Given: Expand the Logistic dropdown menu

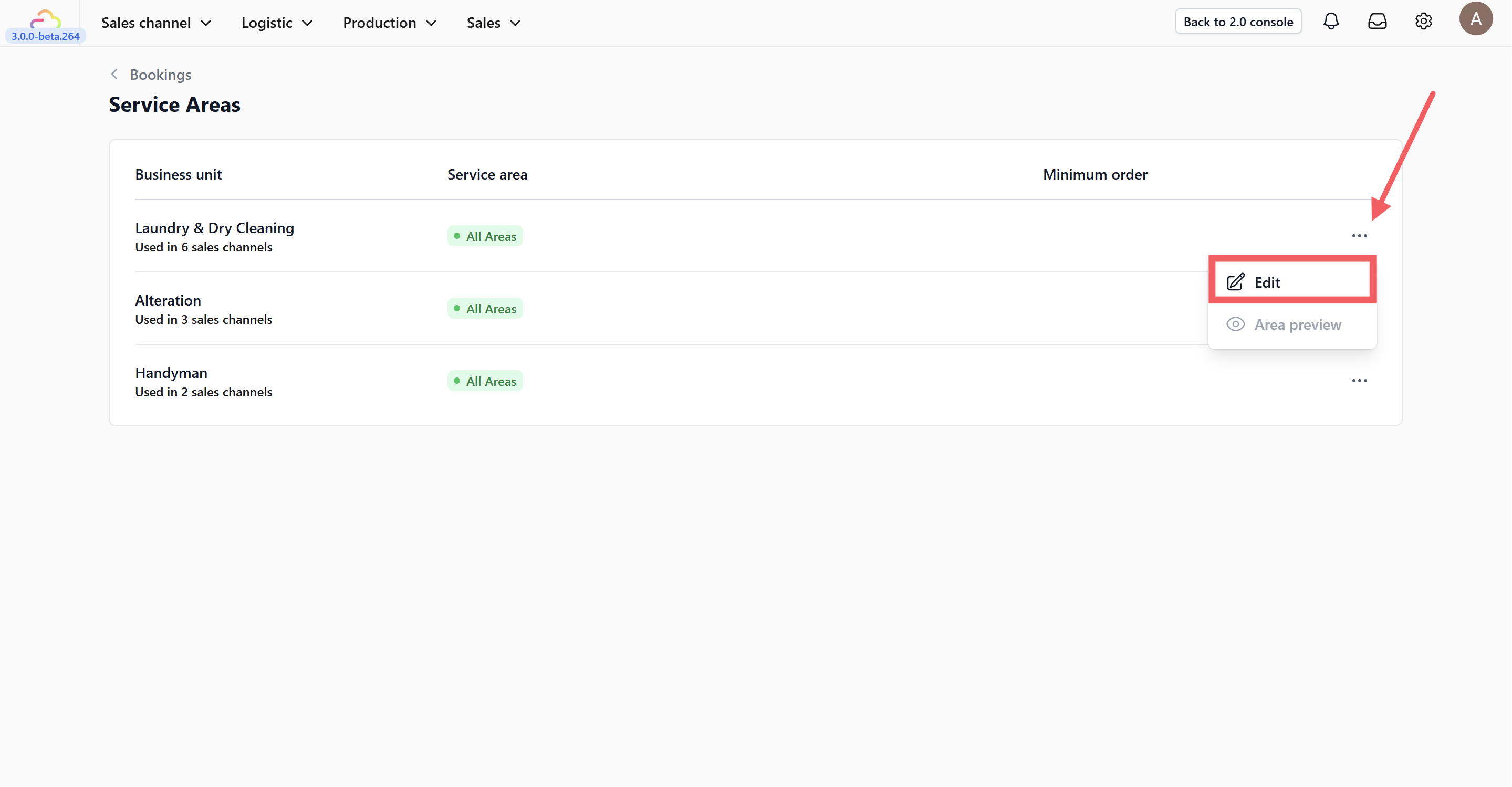Looking at the screenshot, I should point(276,23).
